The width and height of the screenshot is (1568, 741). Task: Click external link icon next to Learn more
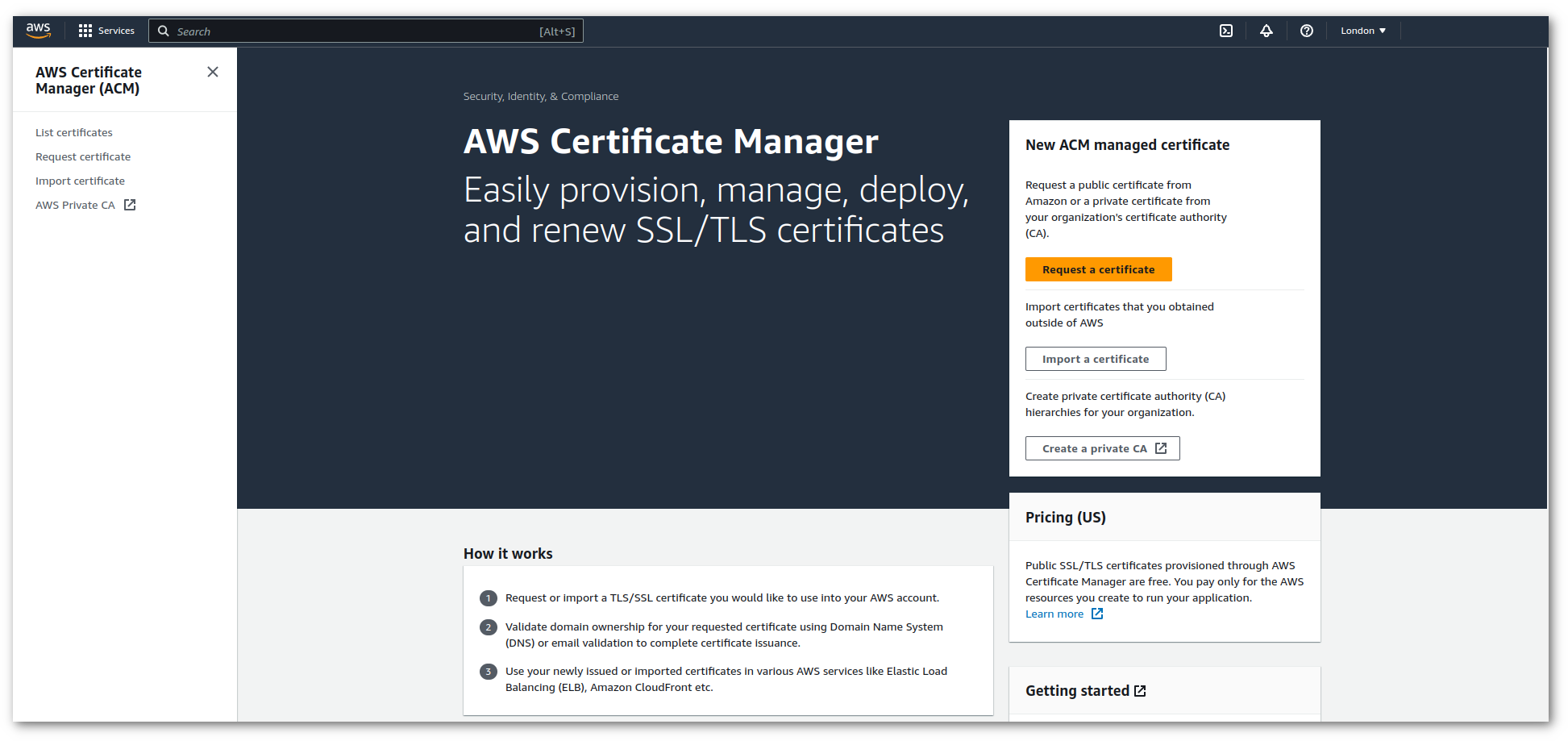(x=1097, y=614)
